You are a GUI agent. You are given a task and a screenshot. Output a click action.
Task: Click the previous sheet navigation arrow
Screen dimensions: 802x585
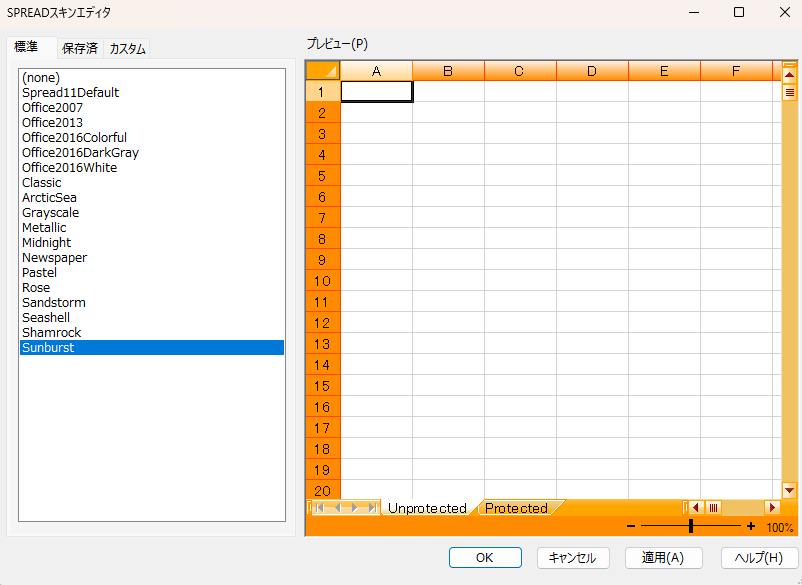click(x=337, y=508)
